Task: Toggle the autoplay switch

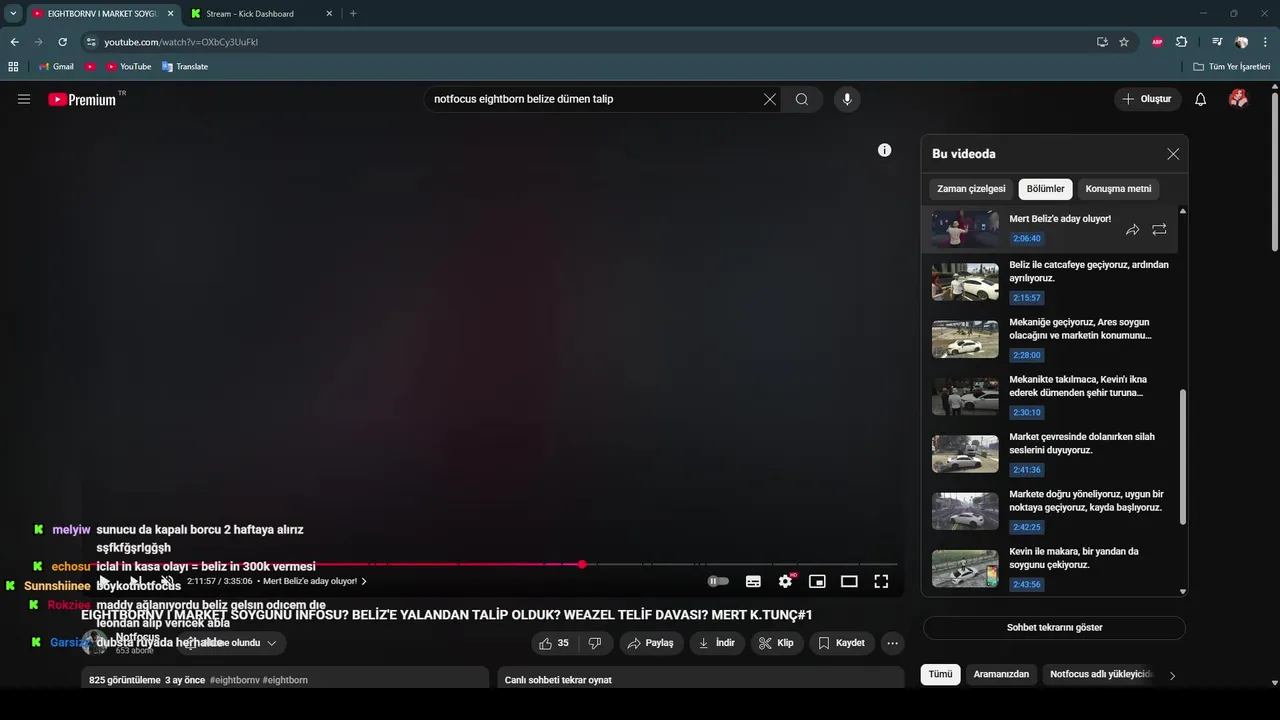Action: 718,581
